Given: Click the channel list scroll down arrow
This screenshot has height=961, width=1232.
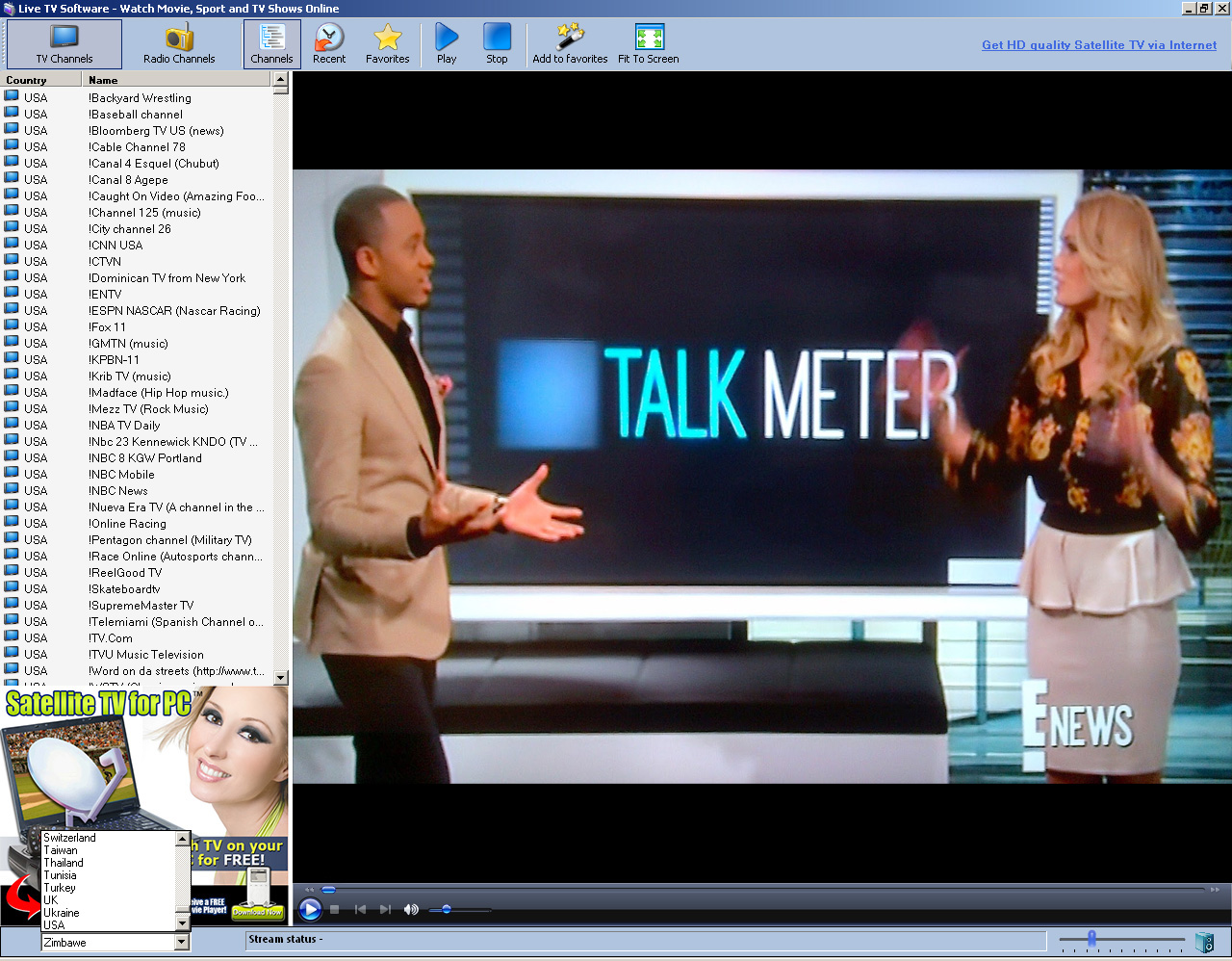Looking at the screenshot, I should (x=280, y=677).
